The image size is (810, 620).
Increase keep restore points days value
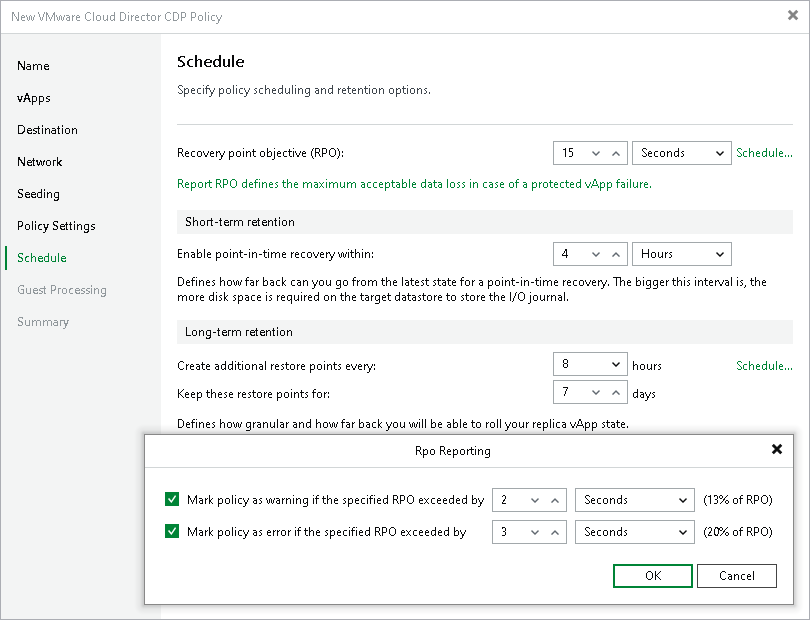(616, 393)
